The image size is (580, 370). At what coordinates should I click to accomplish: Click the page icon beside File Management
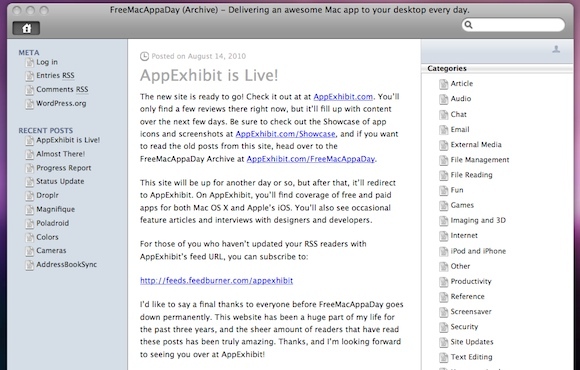(x=444, y=161)
